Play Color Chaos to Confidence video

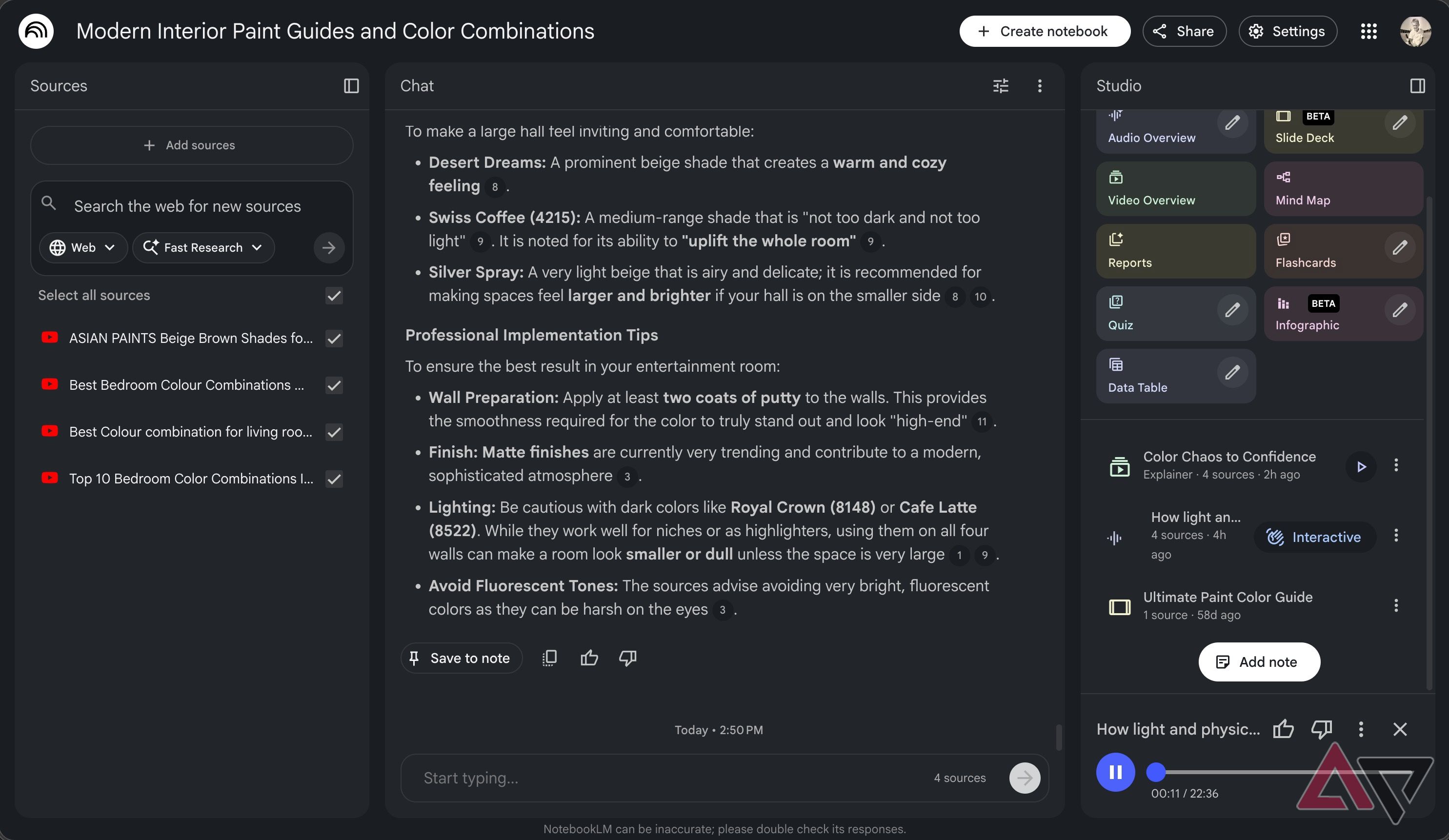(1361, 466)
